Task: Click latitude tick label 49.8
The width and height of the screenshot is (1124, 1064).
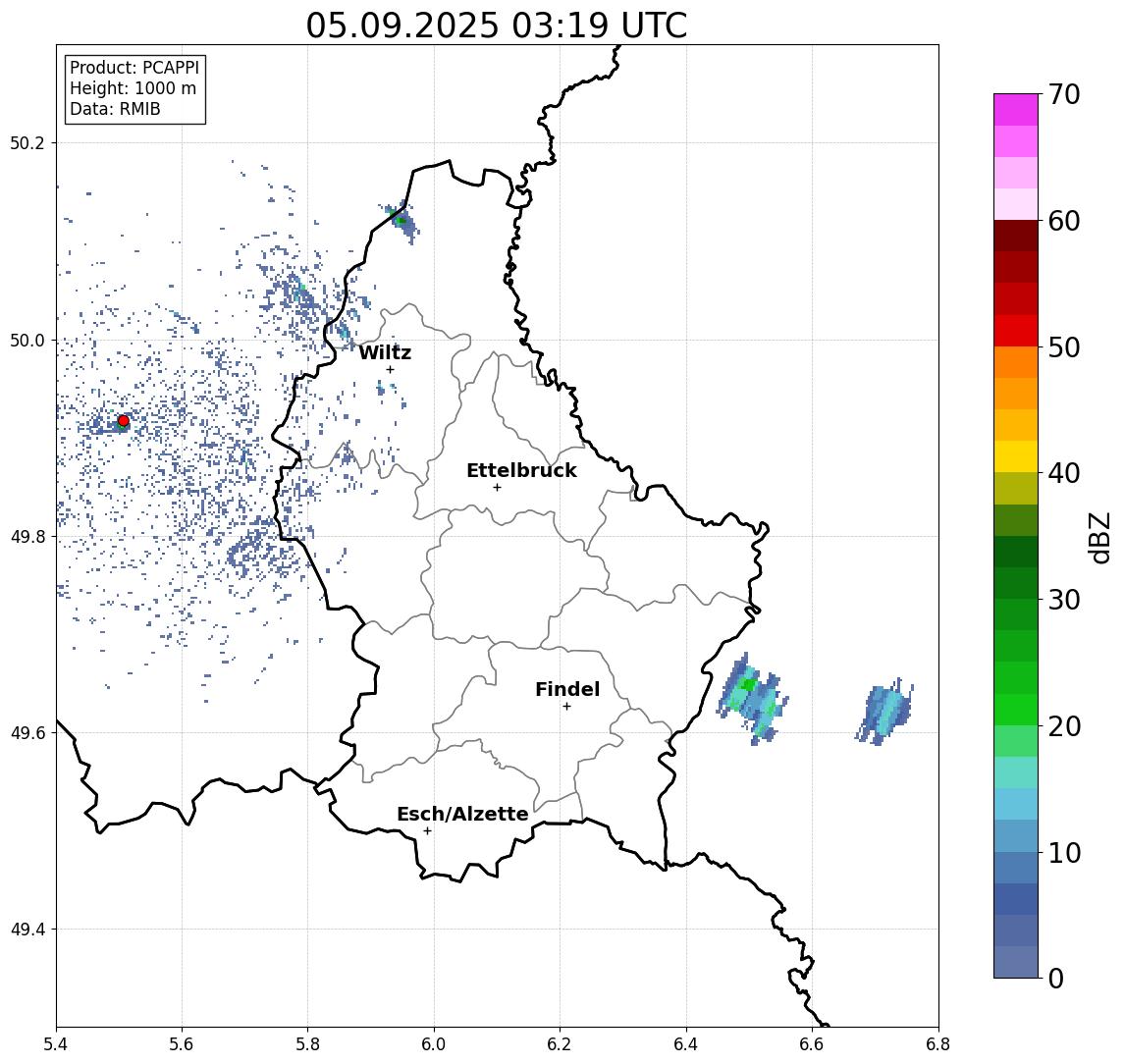Action: pyautogui.click(x=27, y=536)
